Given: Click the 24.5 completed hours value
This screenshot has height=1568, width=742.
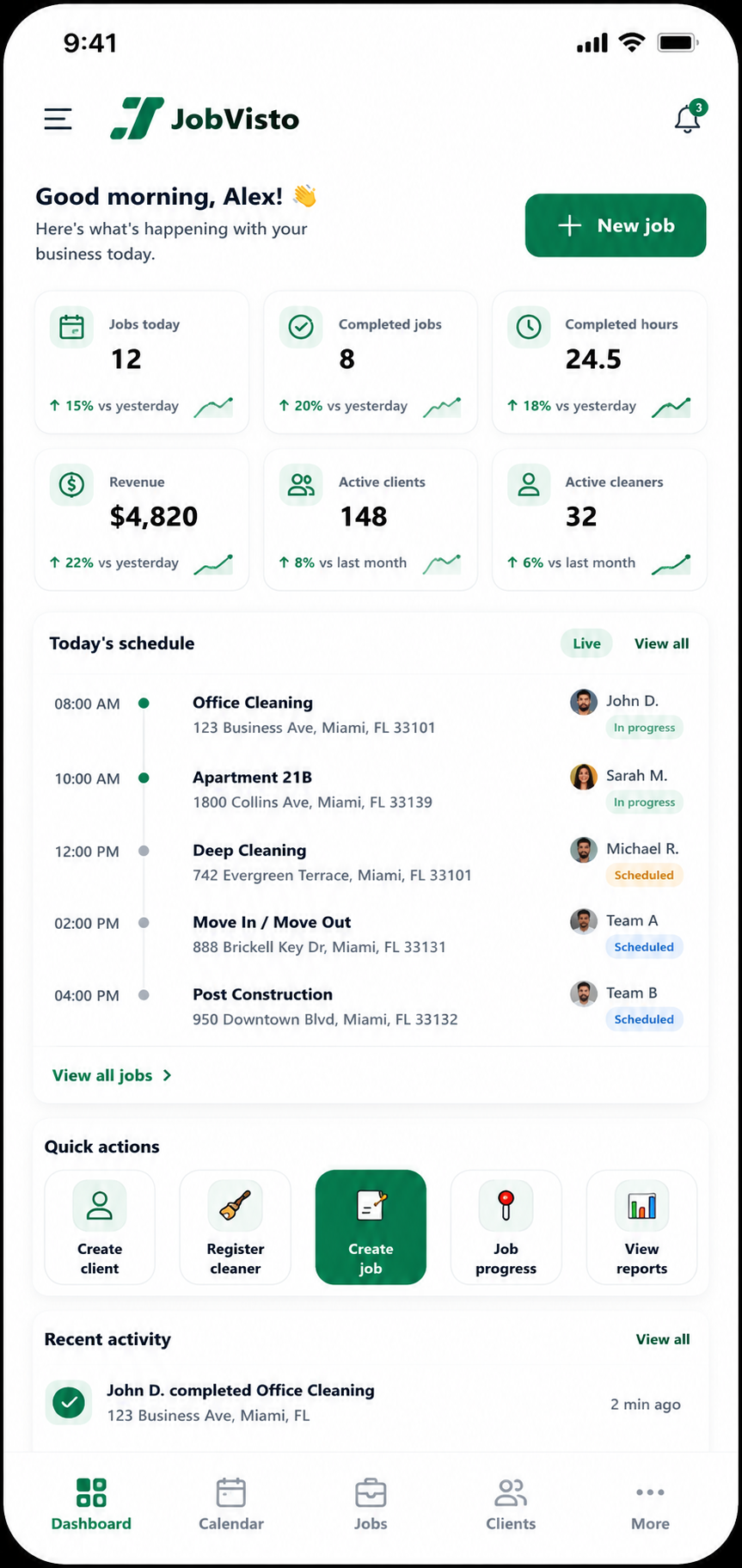Looking at the screenshot, I should click(593, 359).
